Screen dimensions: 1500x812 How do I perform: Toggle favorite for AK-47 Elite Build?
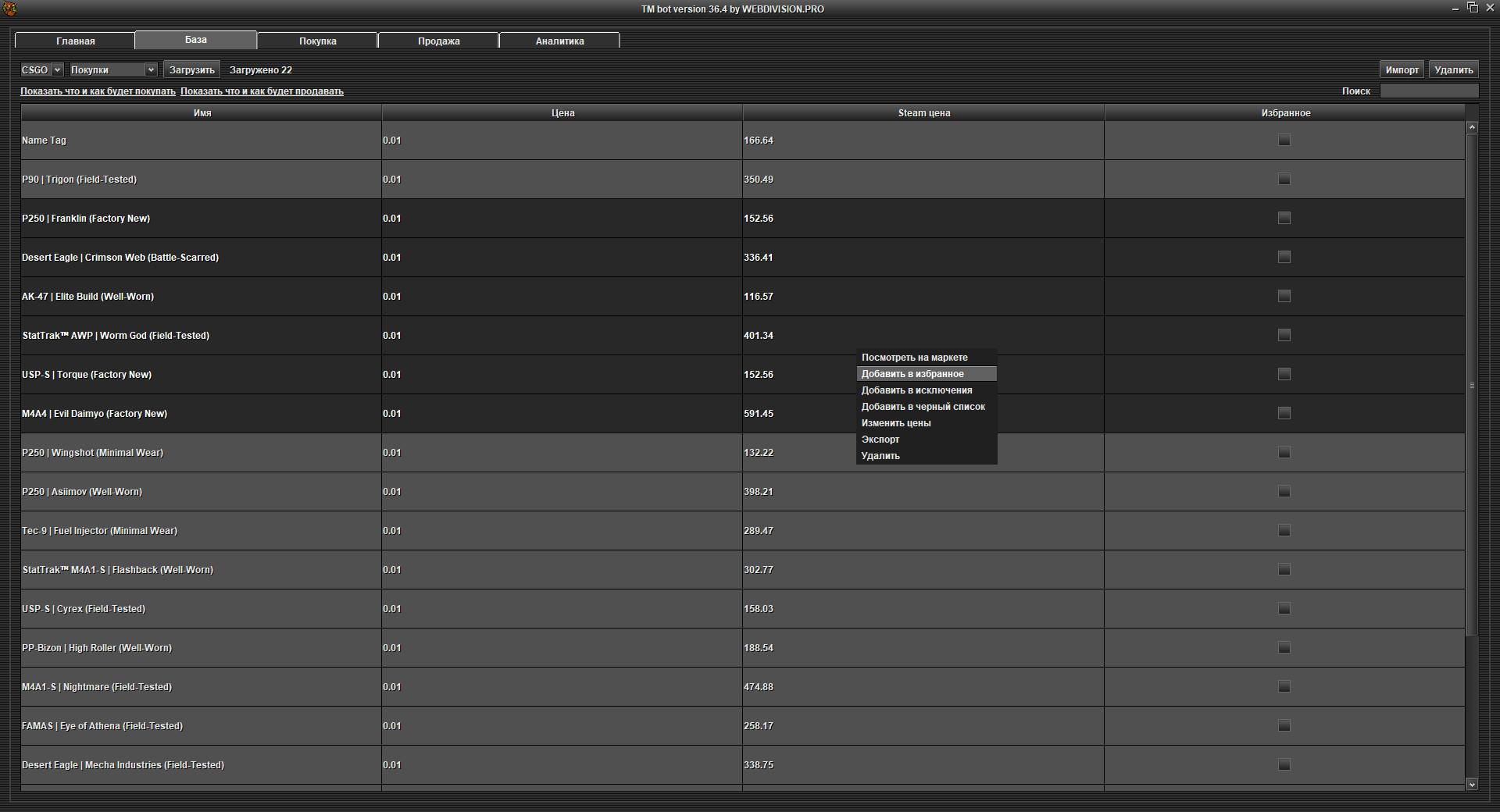click(1284, 297)
